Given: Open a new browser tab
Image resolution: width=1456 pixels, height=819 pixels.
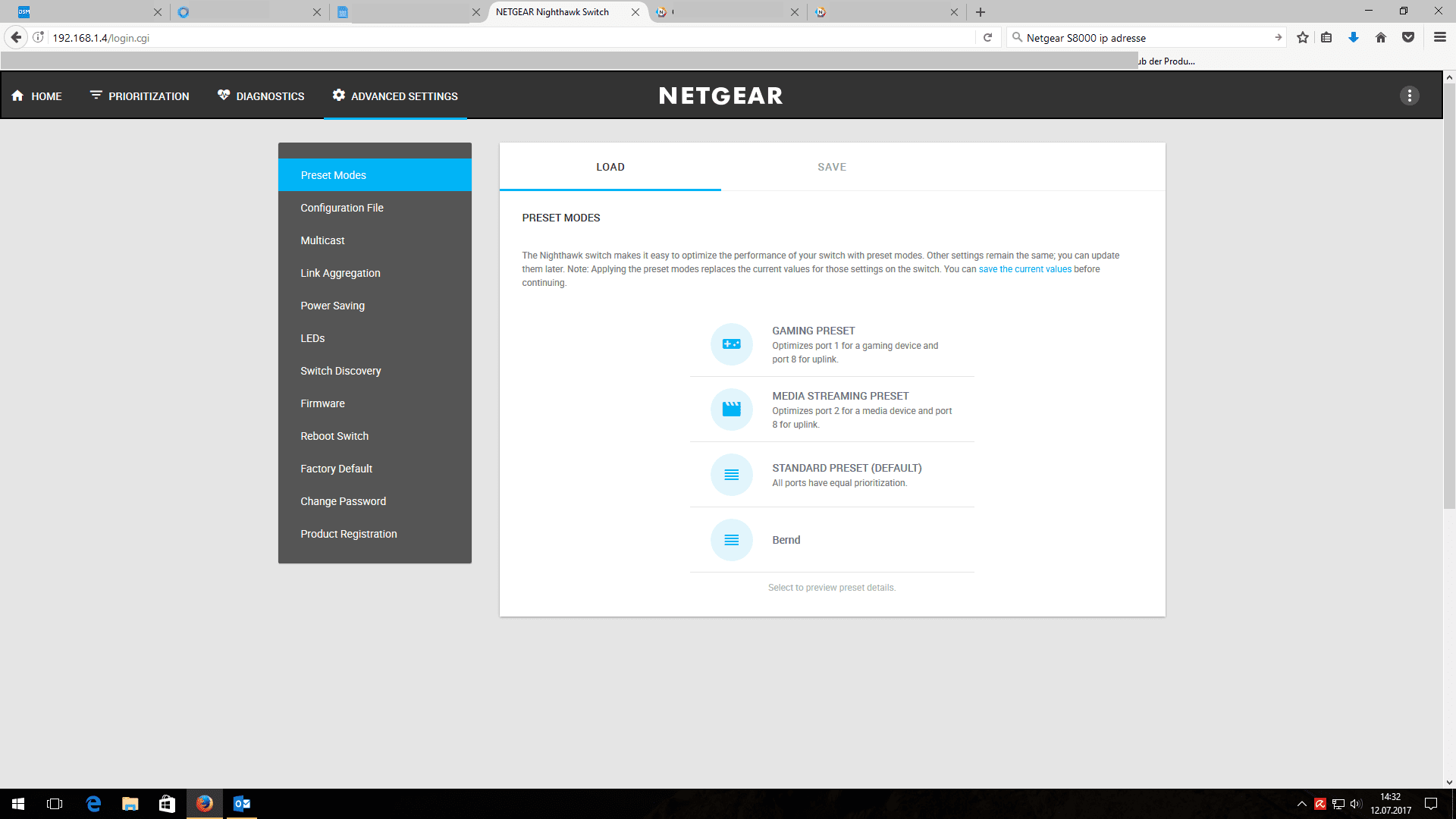Looking at the screenshot, I should point(981,12).
